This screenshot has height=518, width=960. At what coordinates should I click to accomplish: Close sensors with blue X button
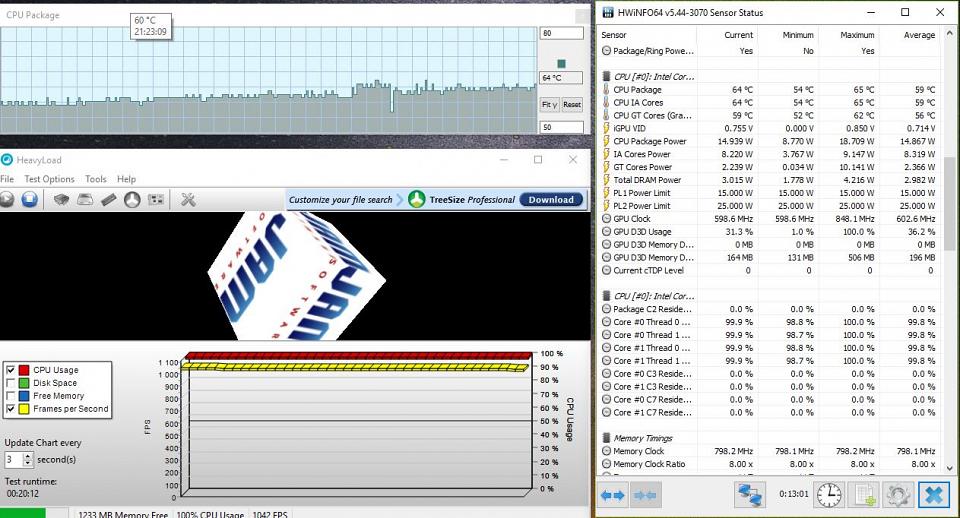933,495
